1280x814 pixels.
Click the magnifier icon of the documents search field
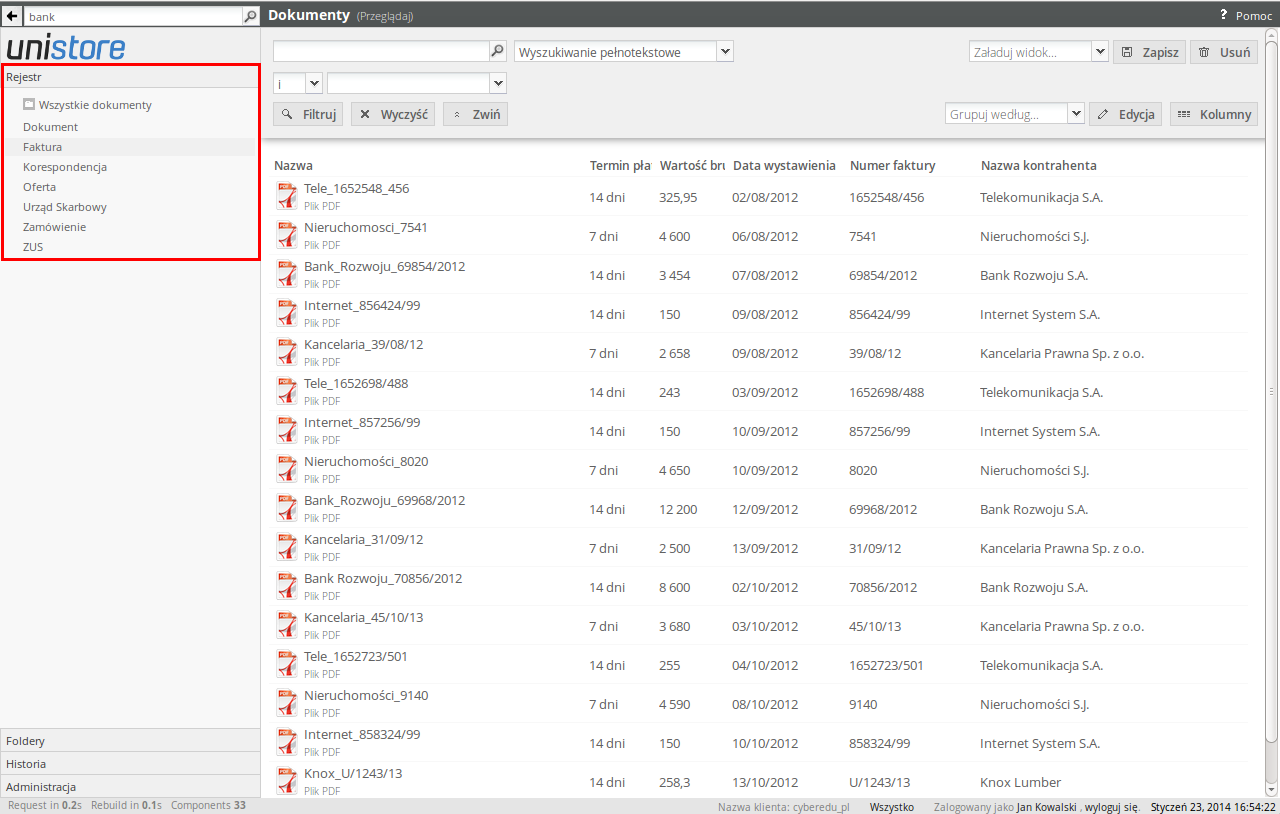497,51
